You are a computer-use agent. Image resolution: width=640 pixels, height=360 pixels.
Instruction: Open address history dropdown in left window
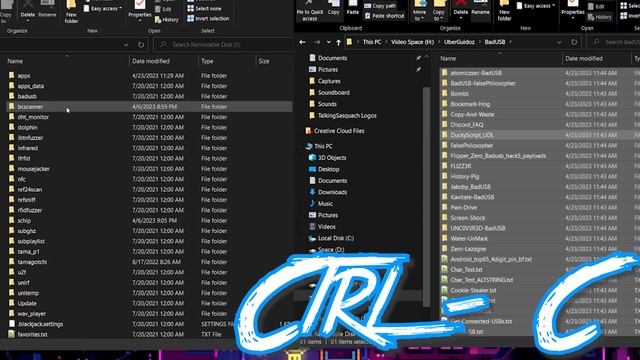coord(126,44)
